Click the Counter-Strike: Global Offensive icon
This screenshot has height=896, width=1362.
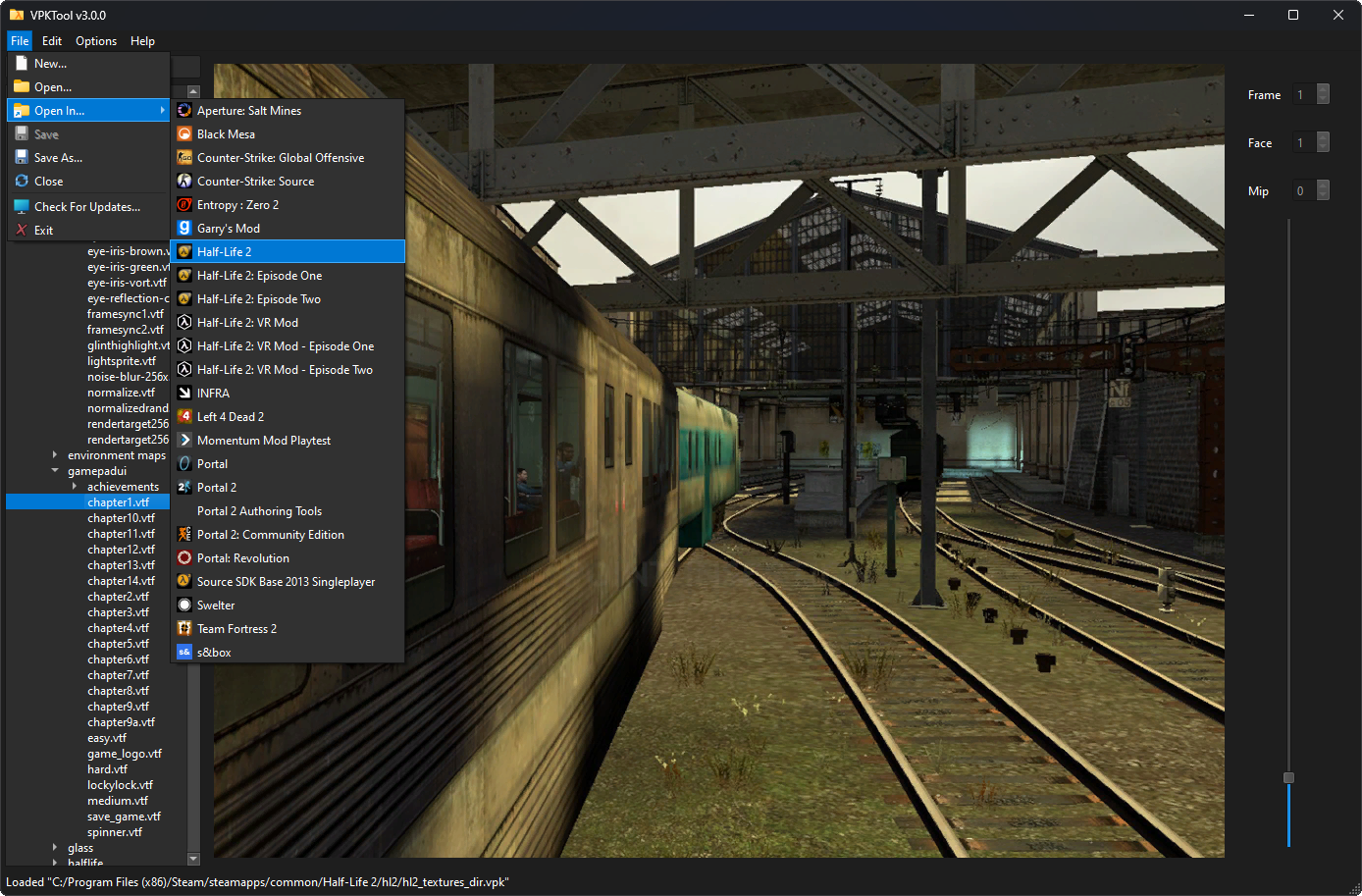coord(184,157)
